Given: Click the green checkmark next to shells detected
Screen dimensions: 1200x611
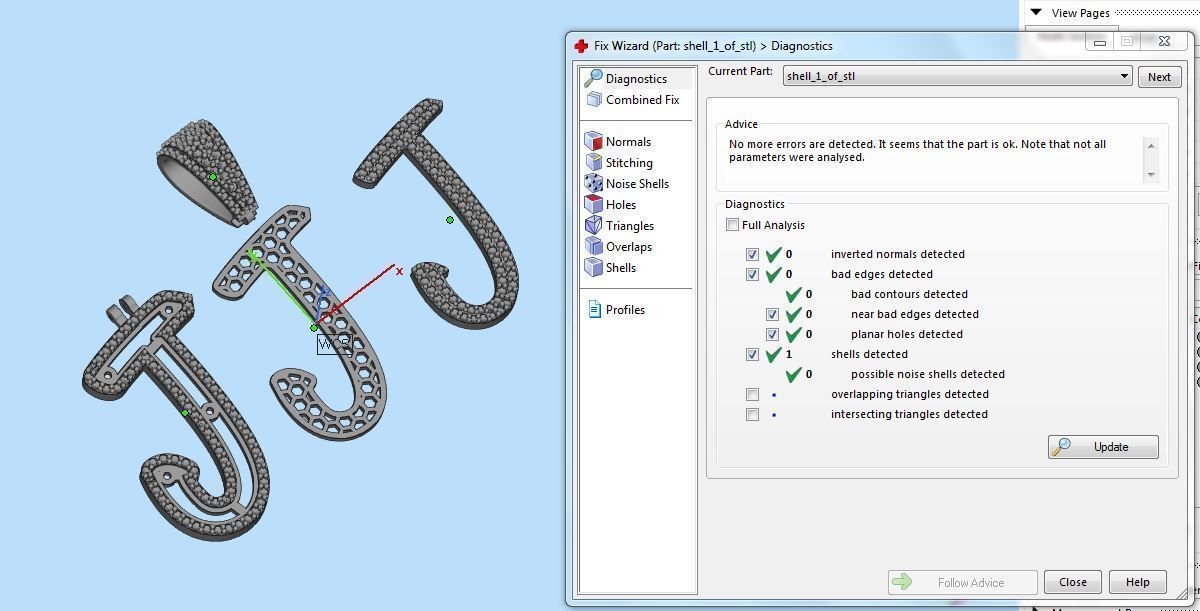Looking at the screenshot, I should [773, 354].
